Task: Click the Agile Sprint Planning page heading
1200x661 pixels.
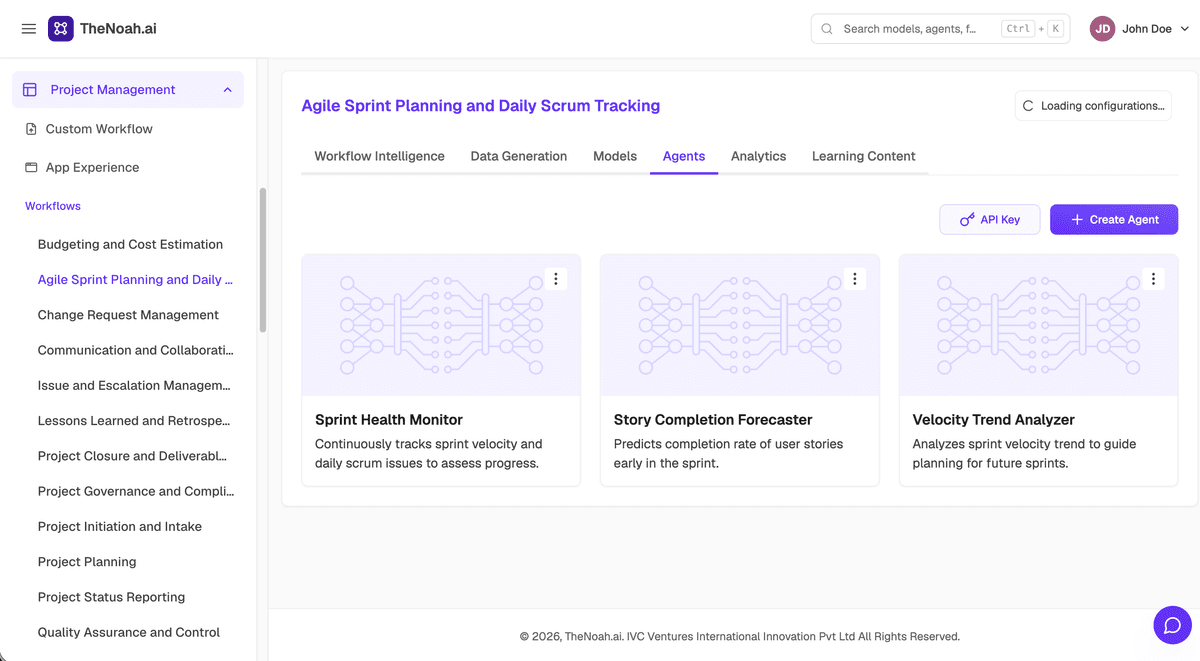Action: 481,106
